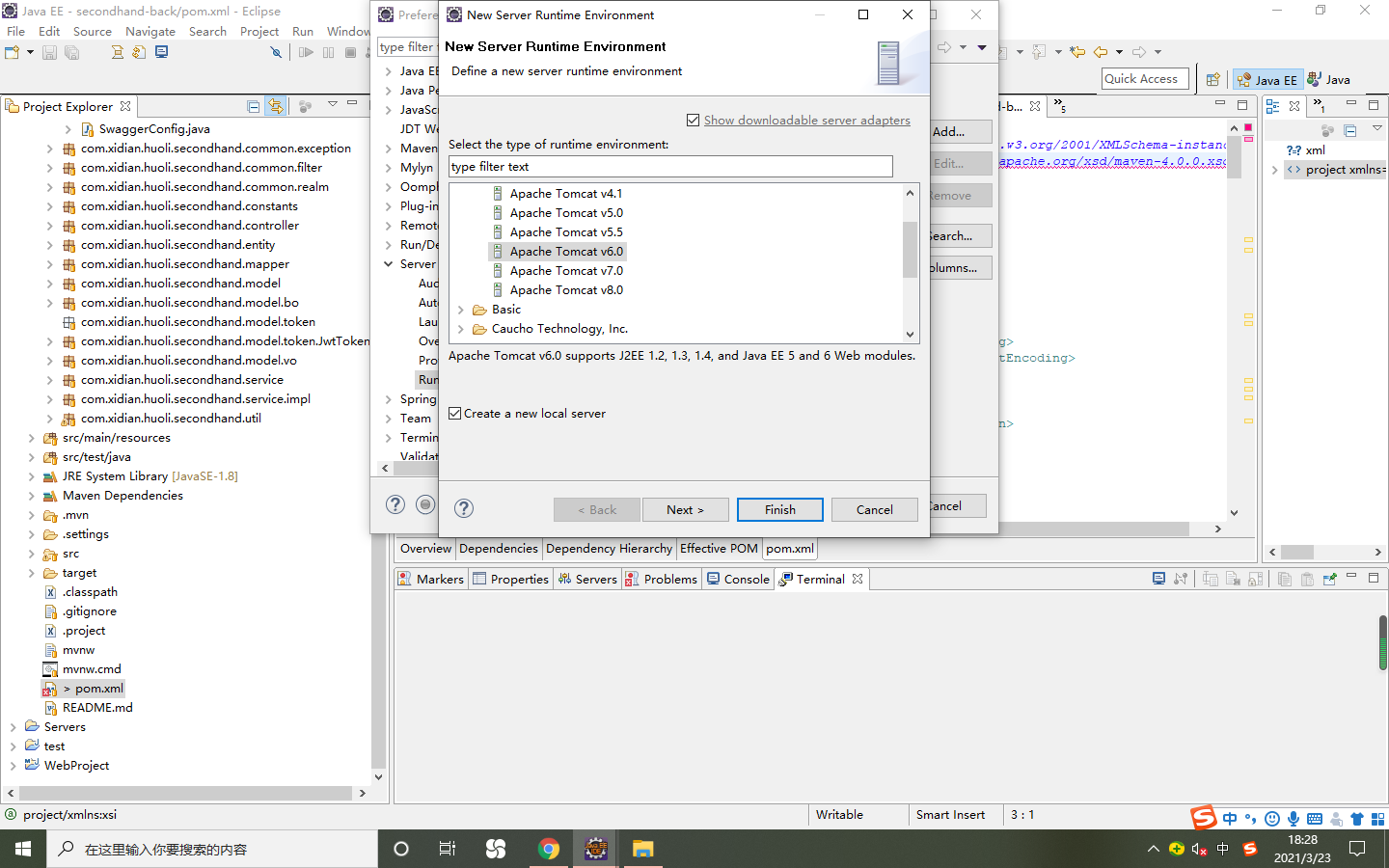Click the Save icon in the main toolbar
The width and height of the screenshot is (1389, 868).
click(x=49, y=52)
